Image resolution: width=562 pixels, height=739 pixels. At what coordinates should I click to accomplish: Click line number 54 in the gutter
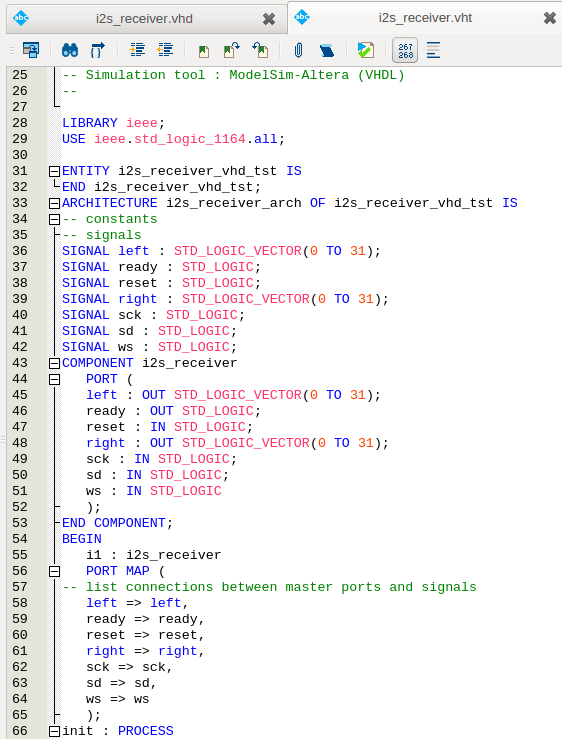click(x=20, y=539)
